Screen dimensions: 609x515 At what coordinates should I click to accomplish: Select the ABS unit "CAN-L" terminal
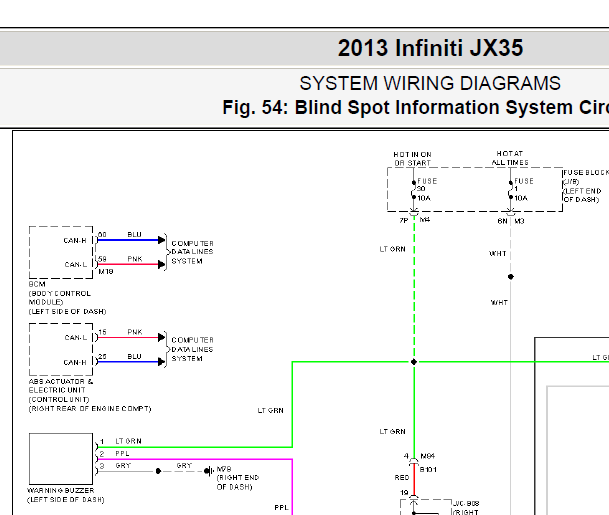(76, 338)
